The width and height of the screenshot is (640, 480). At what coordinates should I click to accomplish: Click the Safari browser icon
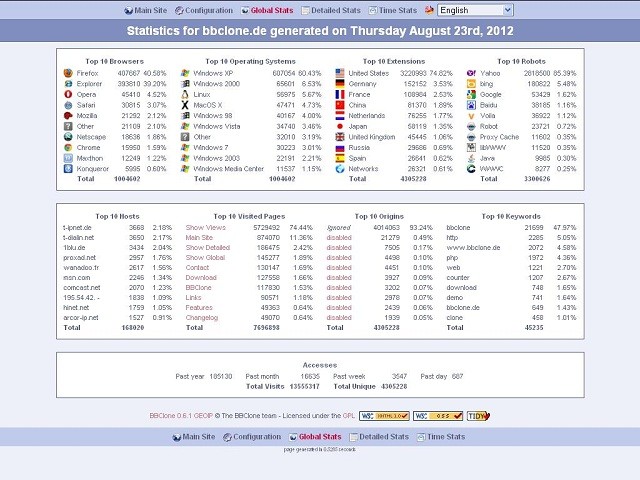[x=68, y=105]
